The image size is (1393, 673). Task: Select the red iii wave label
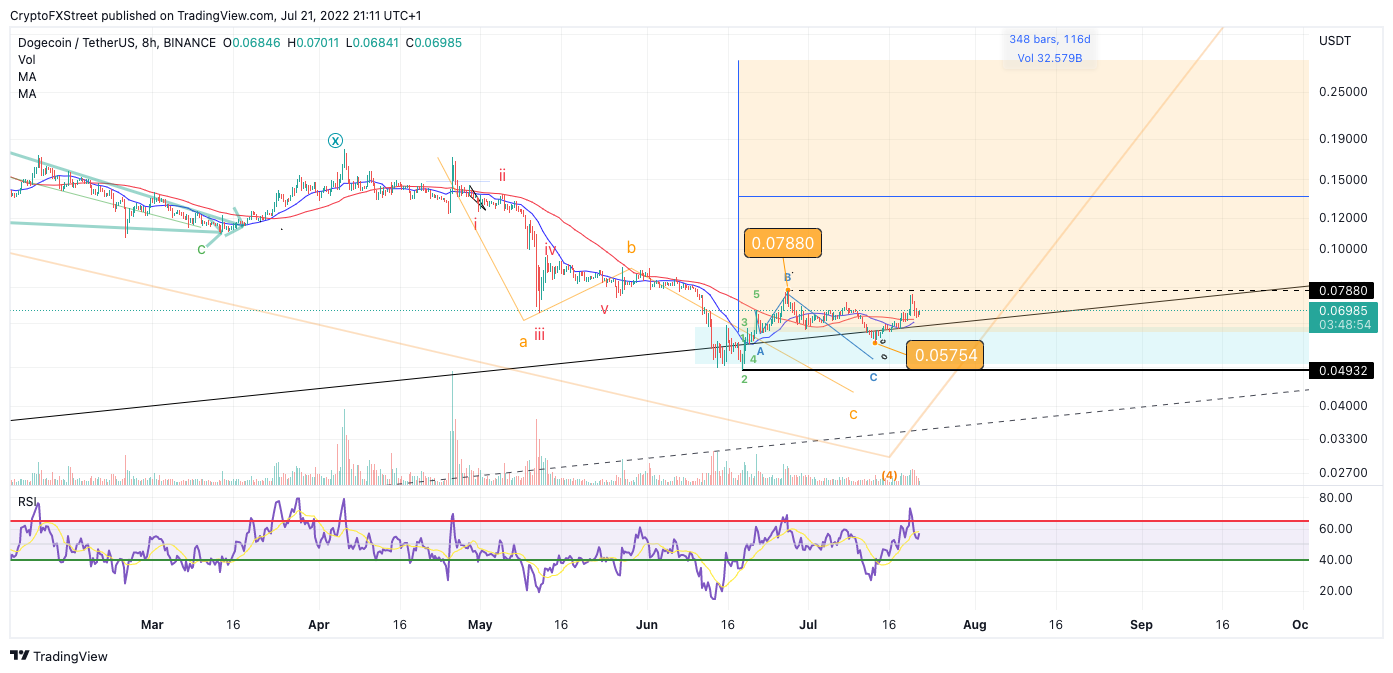[539, 335]
